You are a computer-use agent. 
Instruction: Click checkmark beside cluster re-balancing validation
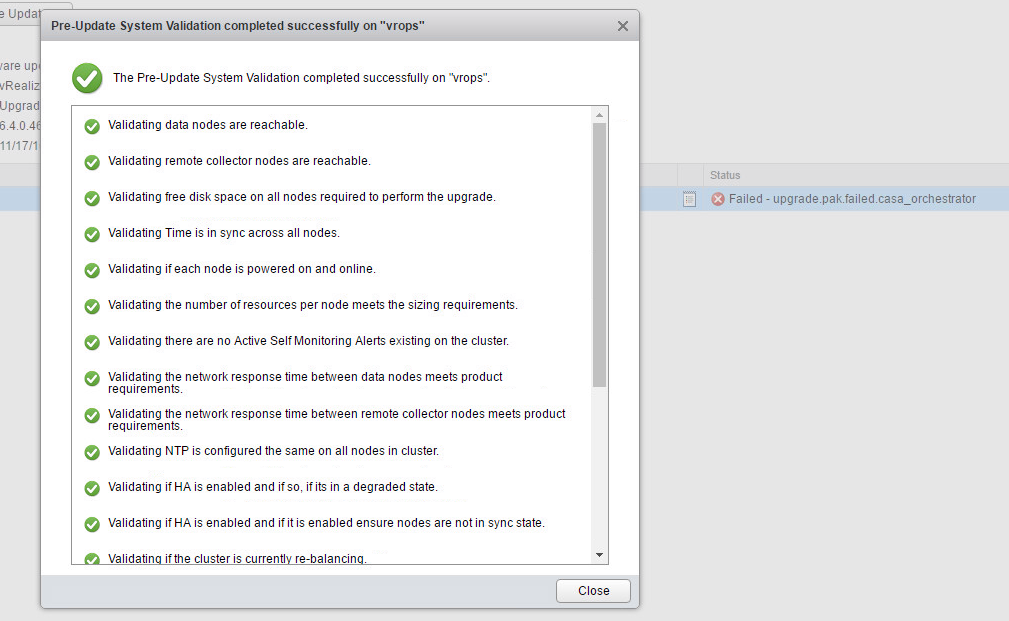92,559
